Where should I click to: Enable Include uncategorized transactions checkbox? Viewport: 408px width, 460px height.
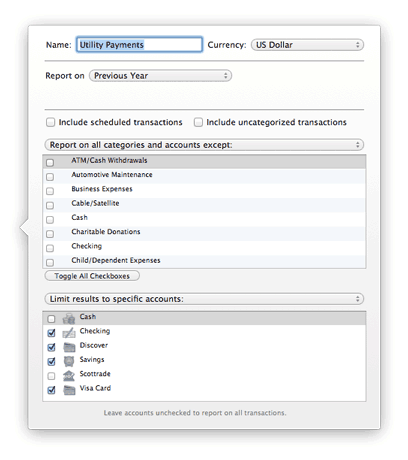tap(198, 122)
